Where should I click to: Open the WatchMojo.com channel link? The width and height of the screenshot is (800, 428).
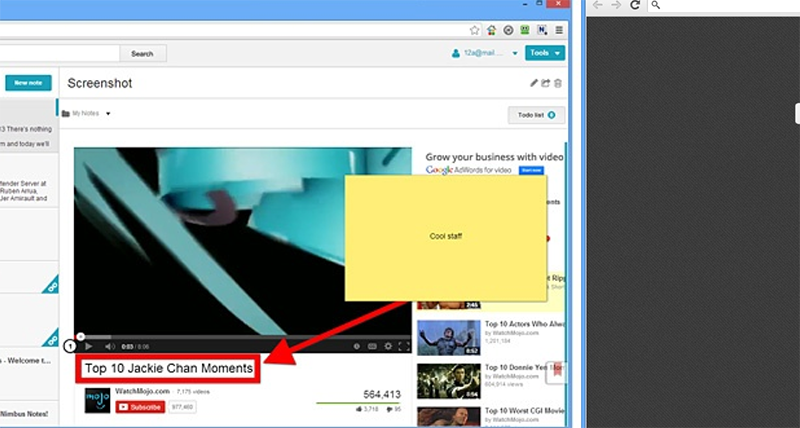coord(142,391)
